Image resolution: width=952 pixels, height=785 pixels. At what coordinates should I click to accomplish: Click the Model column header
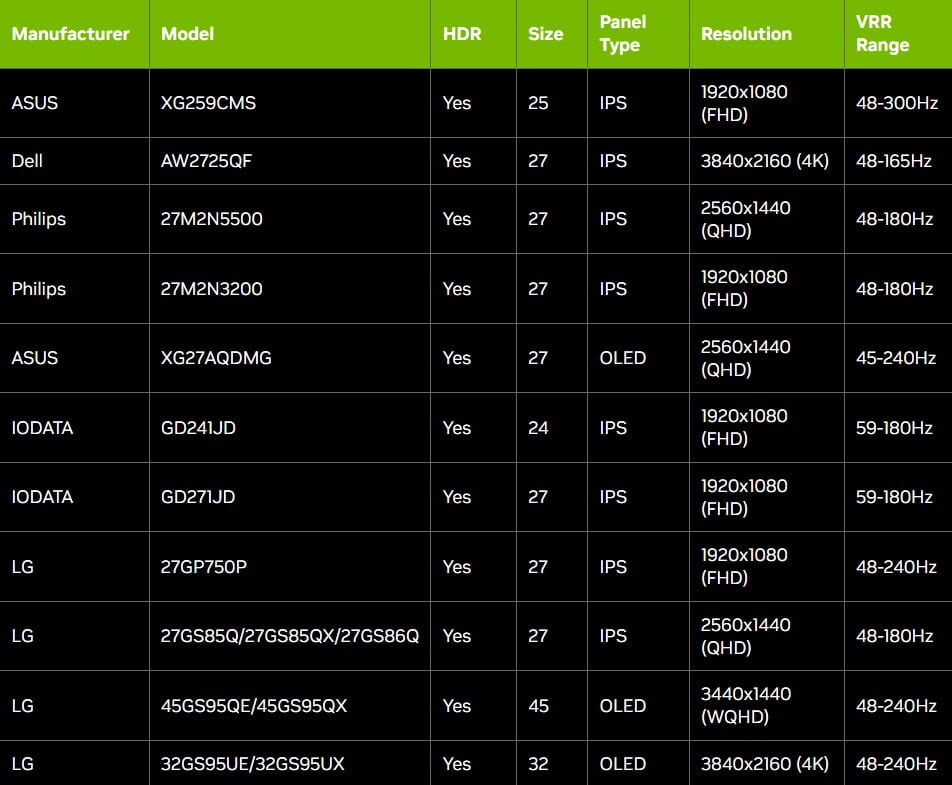point(188,34)
